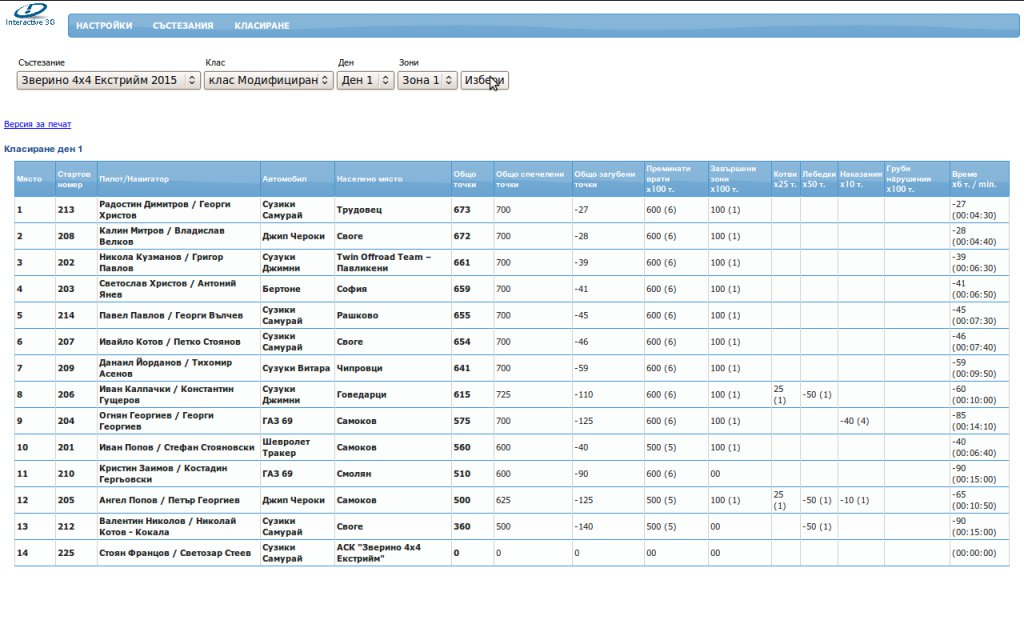Screen dimensions: 1024x640
Task: Open the Зона 1 dropdown
Action: tap(427, 80)
